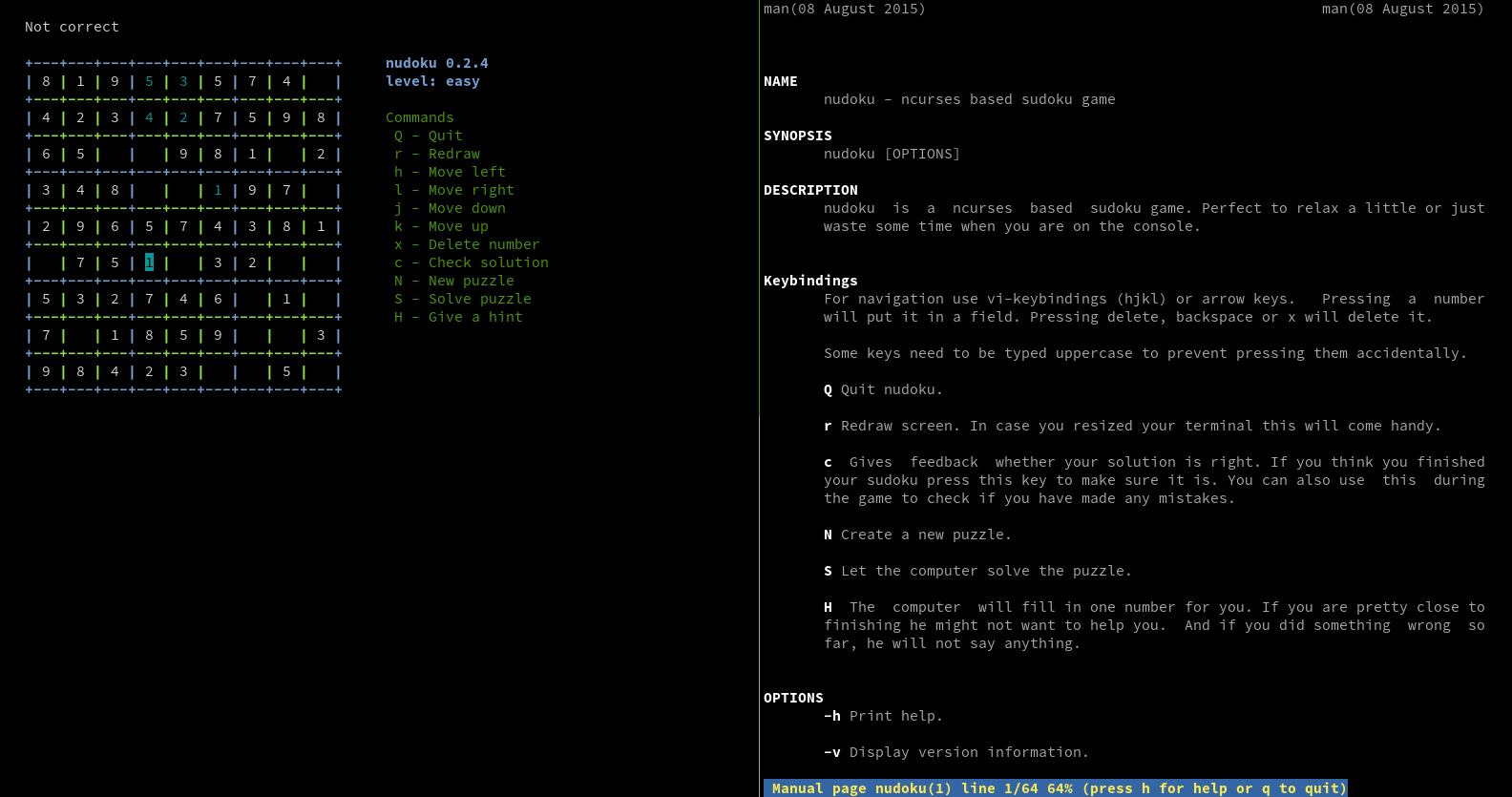This screenshot has height=797, width=1512.
Task: Click the Keybindings heading in the man page
Action: click(810, 281)
